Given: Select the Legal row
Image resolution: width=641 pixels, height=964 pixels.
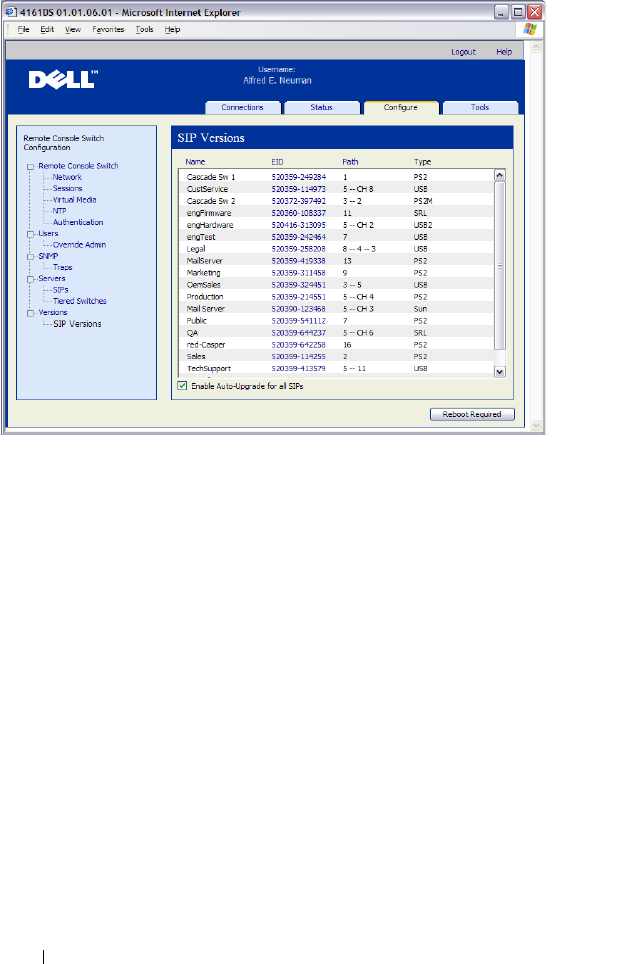Looking at the screenshot, I should click(336, 249).
